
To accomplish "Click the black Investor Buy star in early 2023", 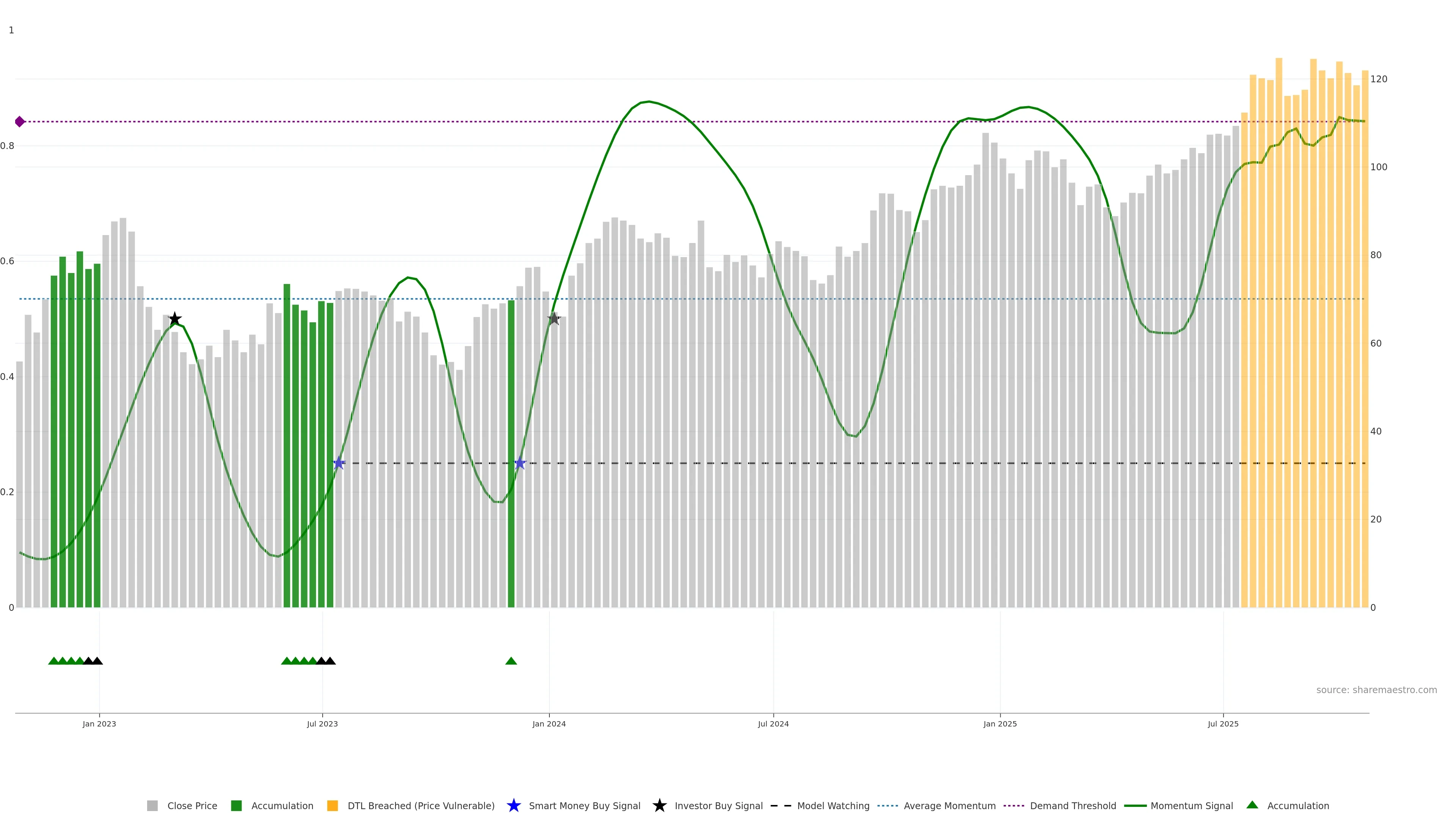I will click(175, 319).
